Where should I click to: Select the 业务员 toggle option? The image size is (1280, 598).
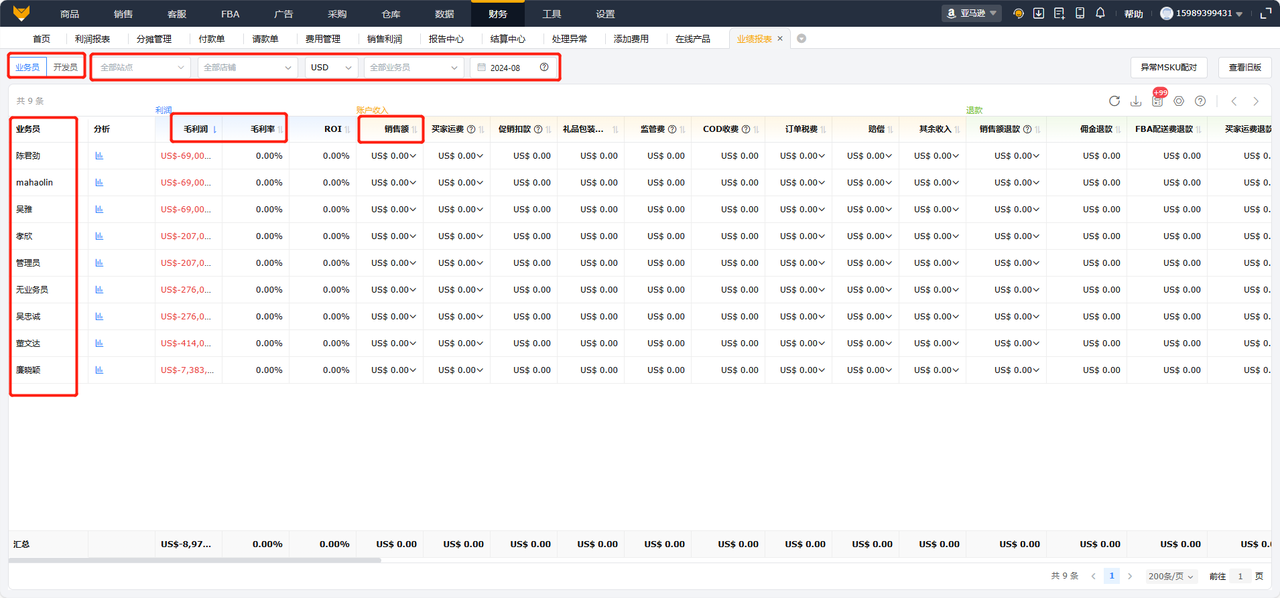28,67
